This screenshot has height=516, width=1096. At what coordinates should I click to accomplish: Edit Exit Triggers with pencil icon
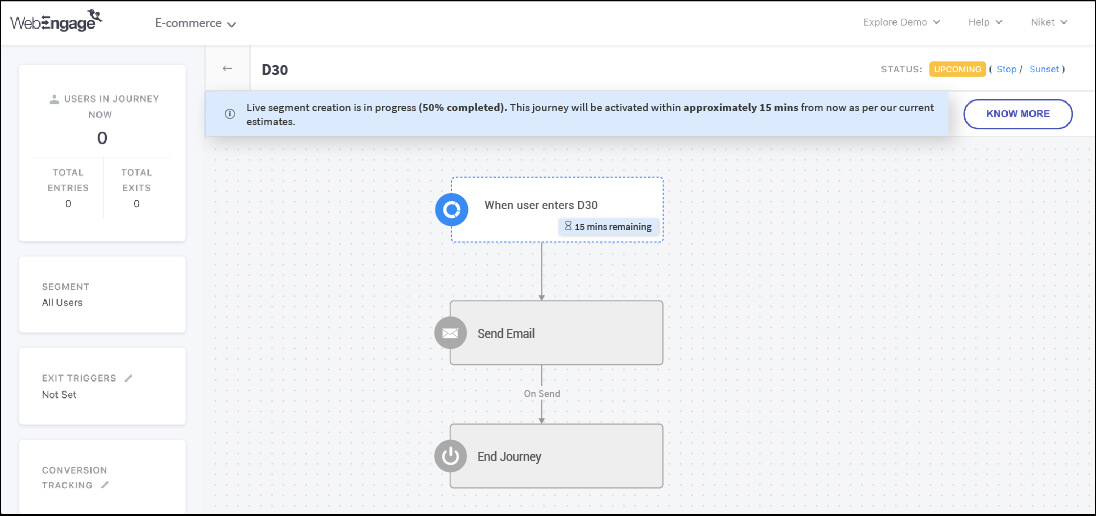[x=128, y=378]
